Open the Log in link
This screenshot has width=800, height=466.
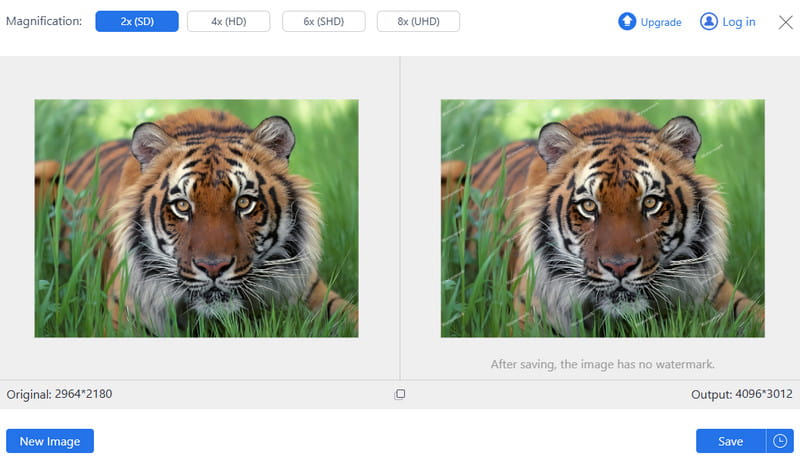pos(739,22)
